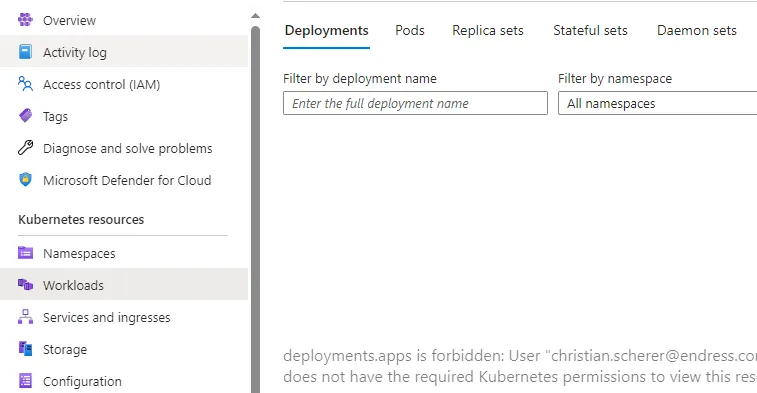Image resolution: width=757 pixels, height=393 pixels.
Task: Click the Filter by deployment name label
Action: 360,78
